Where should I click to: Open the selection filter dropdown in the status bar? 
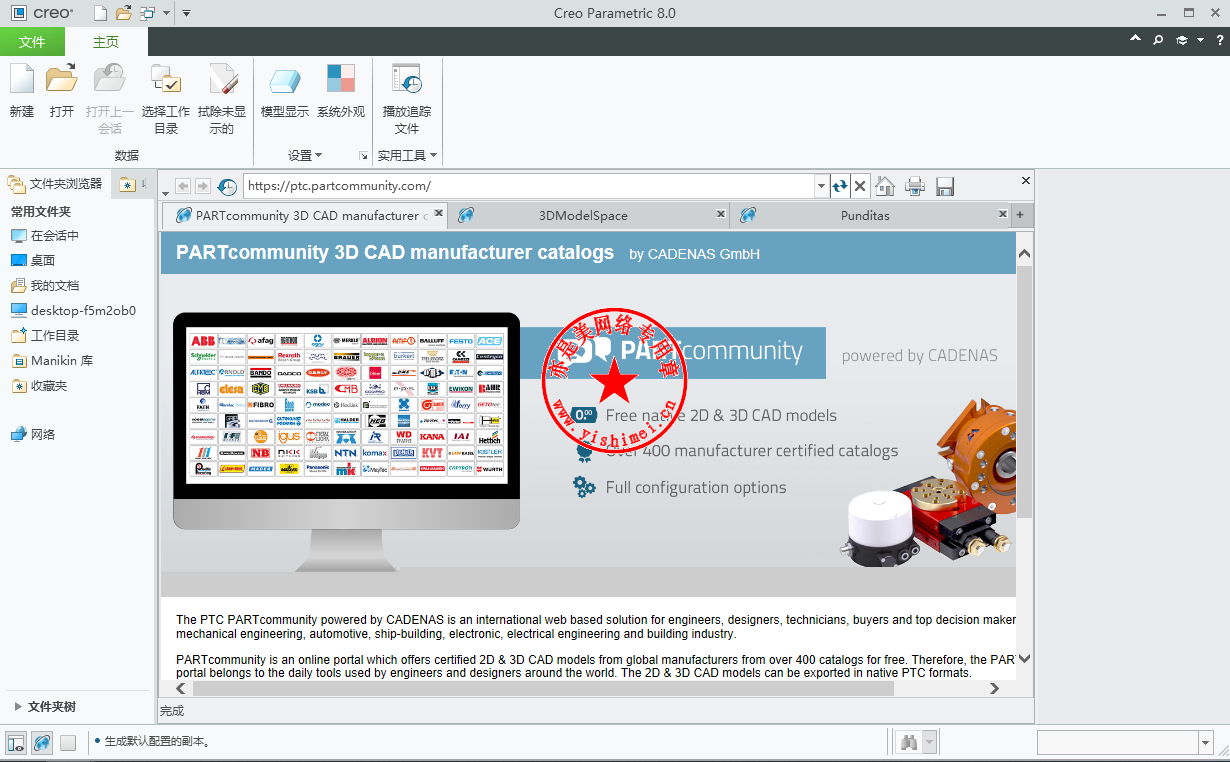click(x=1205, y=742)
